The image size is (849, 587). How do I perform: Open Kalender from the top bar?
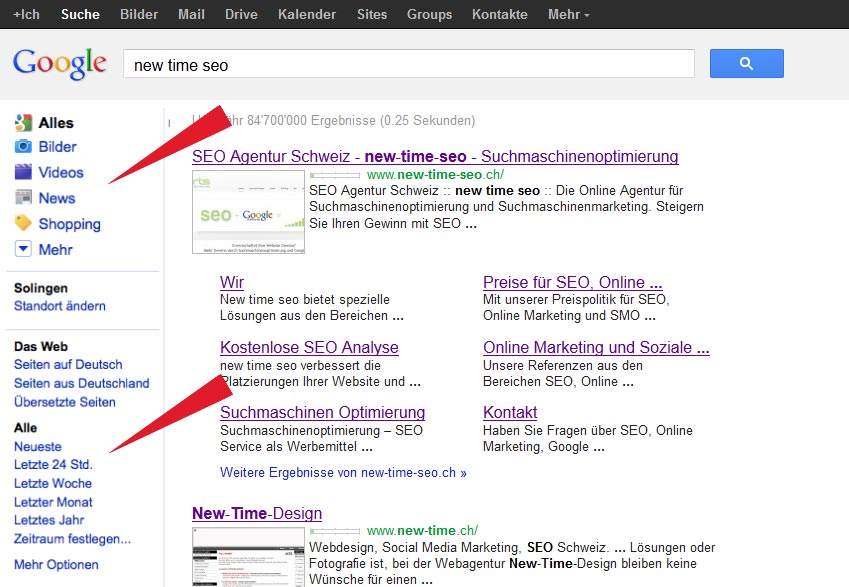[x=306, y=14]
